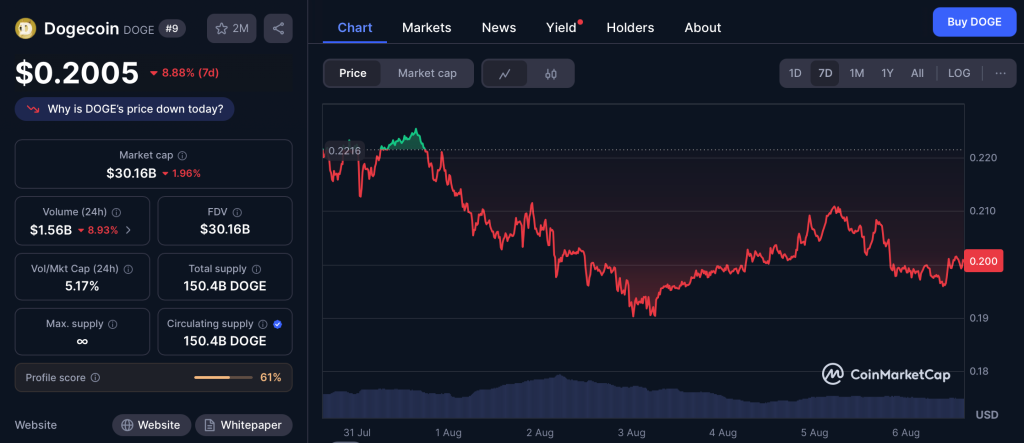Expand Volume (24h) details chevron
This screenshot has height=443, width=1024.
click(128, 229)
